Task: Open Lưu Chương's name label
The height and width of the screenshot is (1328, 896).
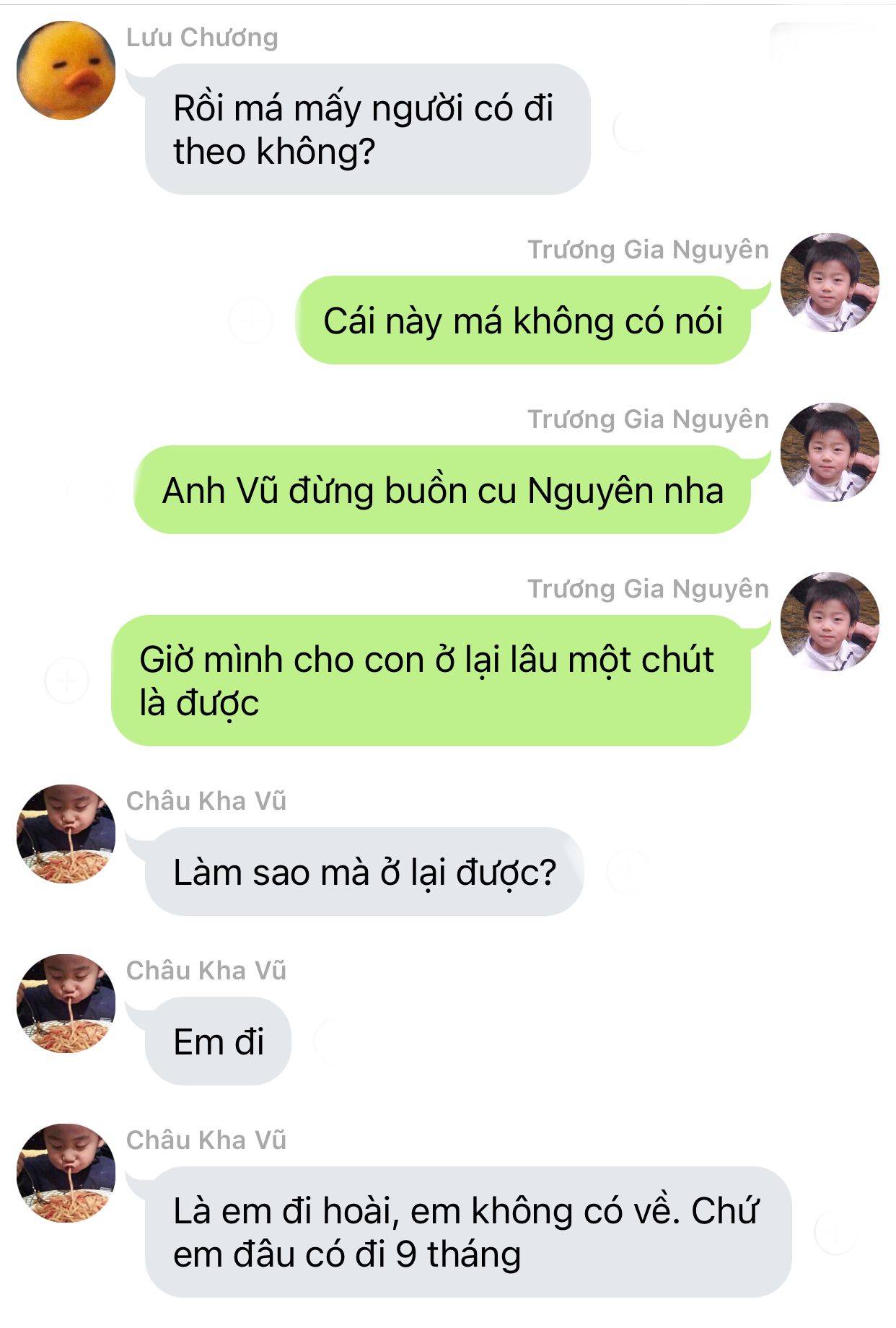Action: [x=202, y=38]
